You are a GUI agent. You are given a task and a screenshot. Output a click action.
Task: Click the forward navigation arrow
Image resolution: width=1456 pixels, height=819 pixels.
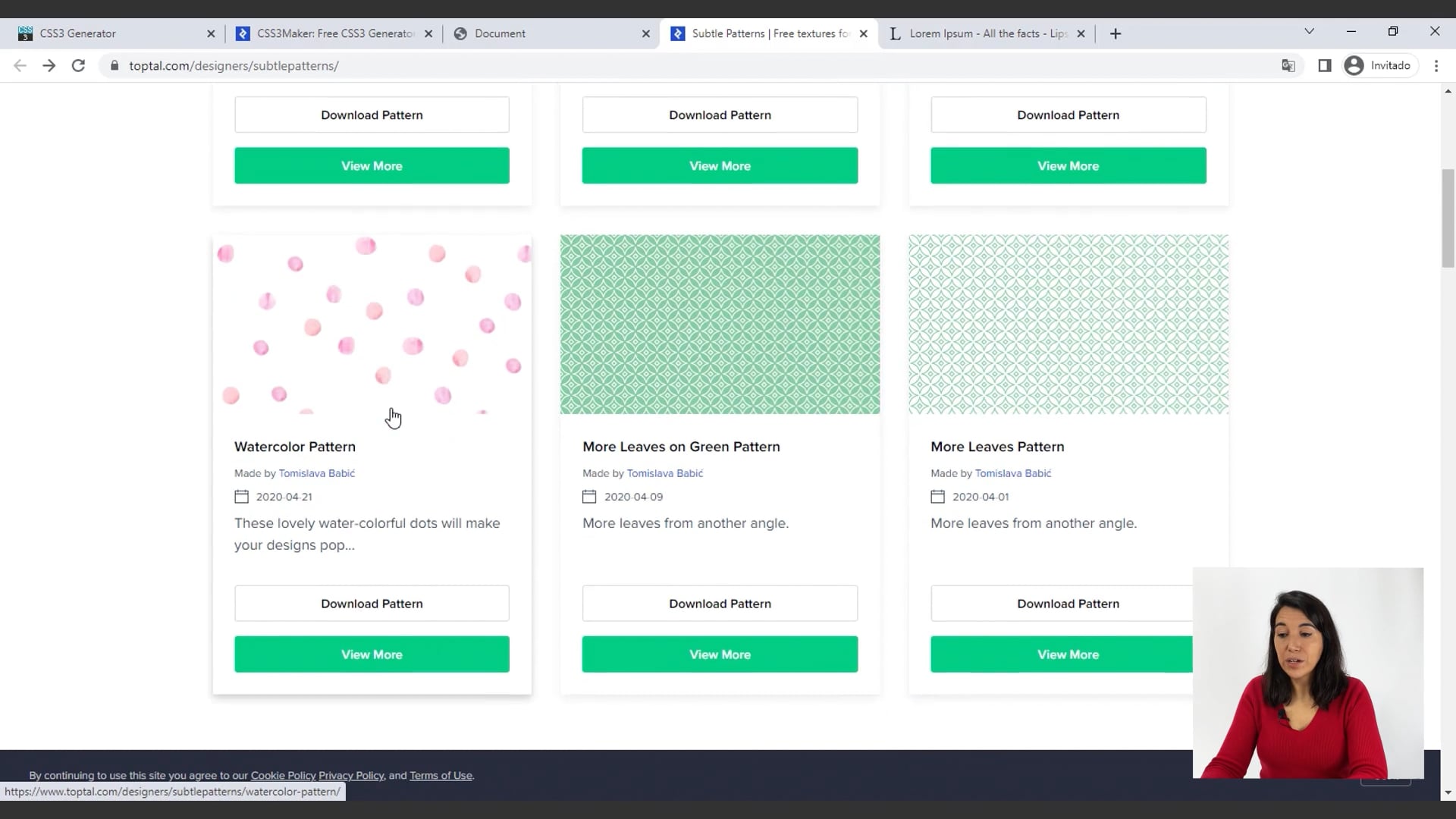pos(49,66)
